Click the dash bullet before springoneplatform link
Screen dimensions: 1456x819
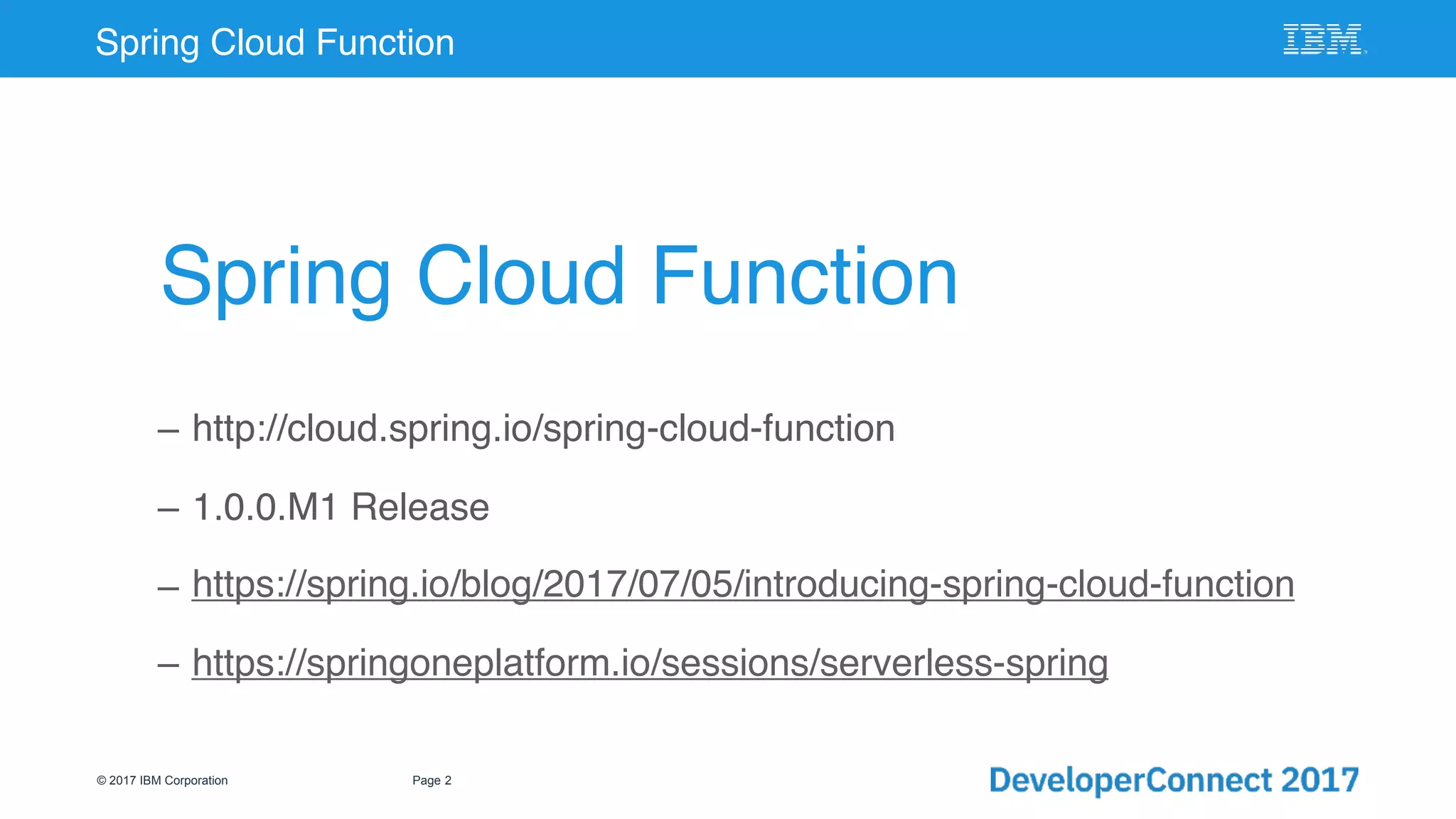coord(168,666)
